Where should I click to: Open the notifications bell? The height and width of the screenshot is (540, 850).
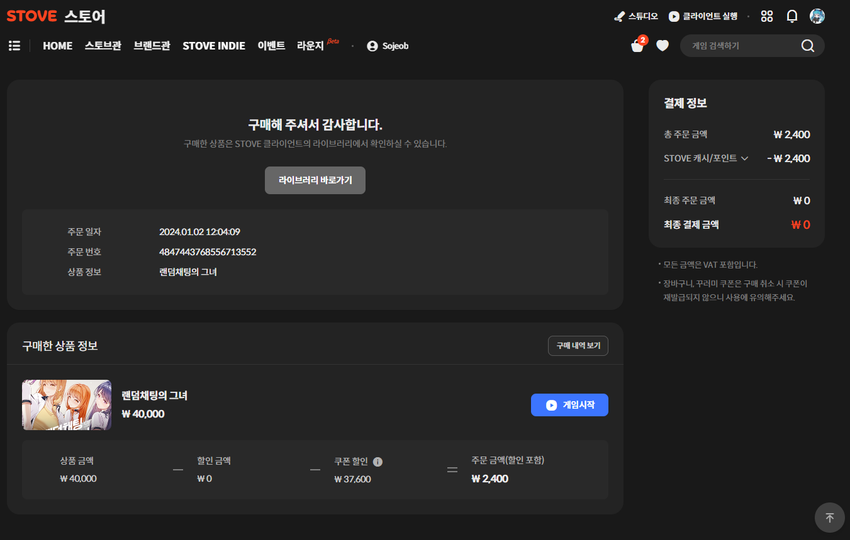pos(792,16)
